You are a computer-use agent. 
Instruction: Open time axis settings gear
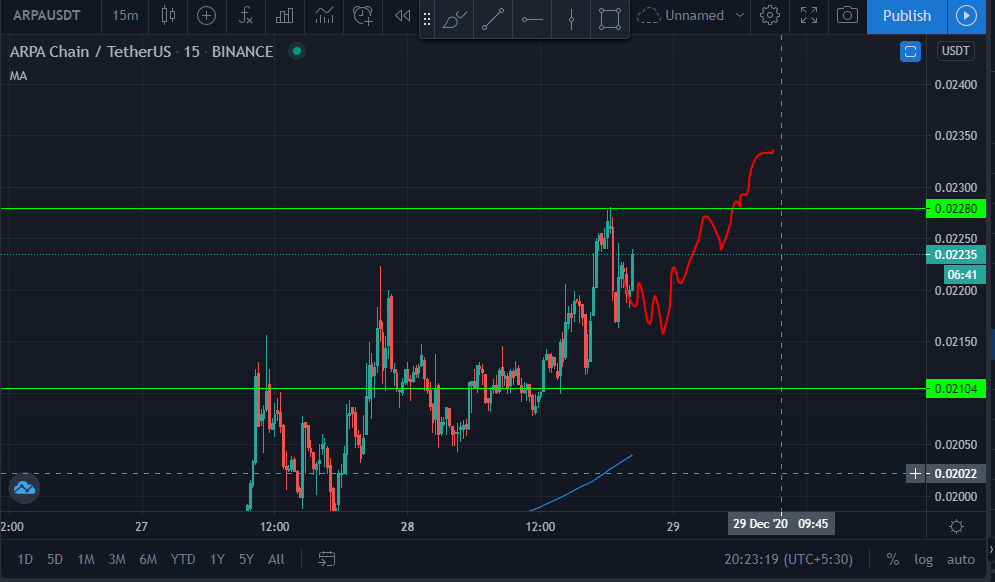coord(956,527)
